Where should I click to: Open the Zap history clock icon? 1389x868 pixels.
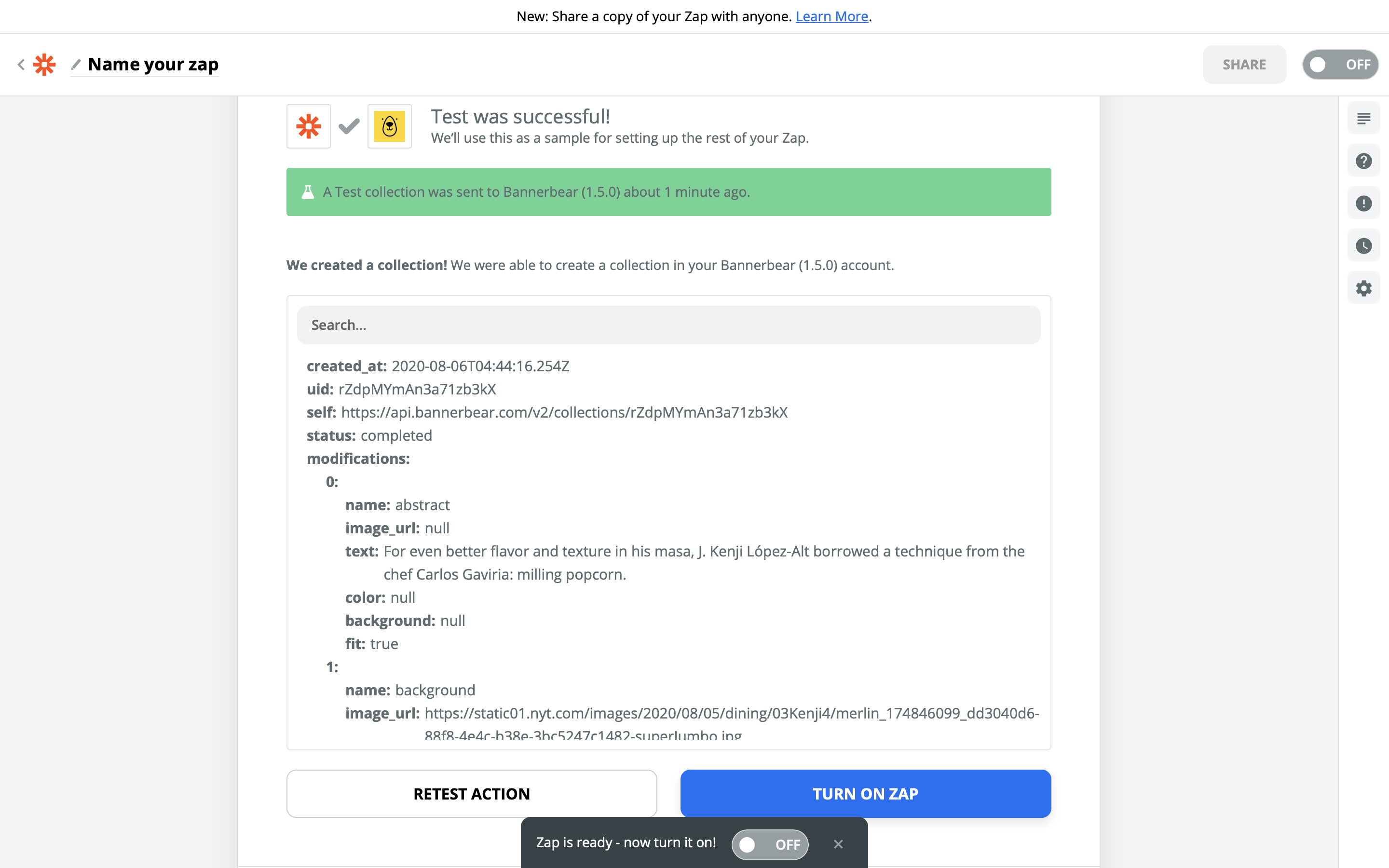(x=1363, y=246)
